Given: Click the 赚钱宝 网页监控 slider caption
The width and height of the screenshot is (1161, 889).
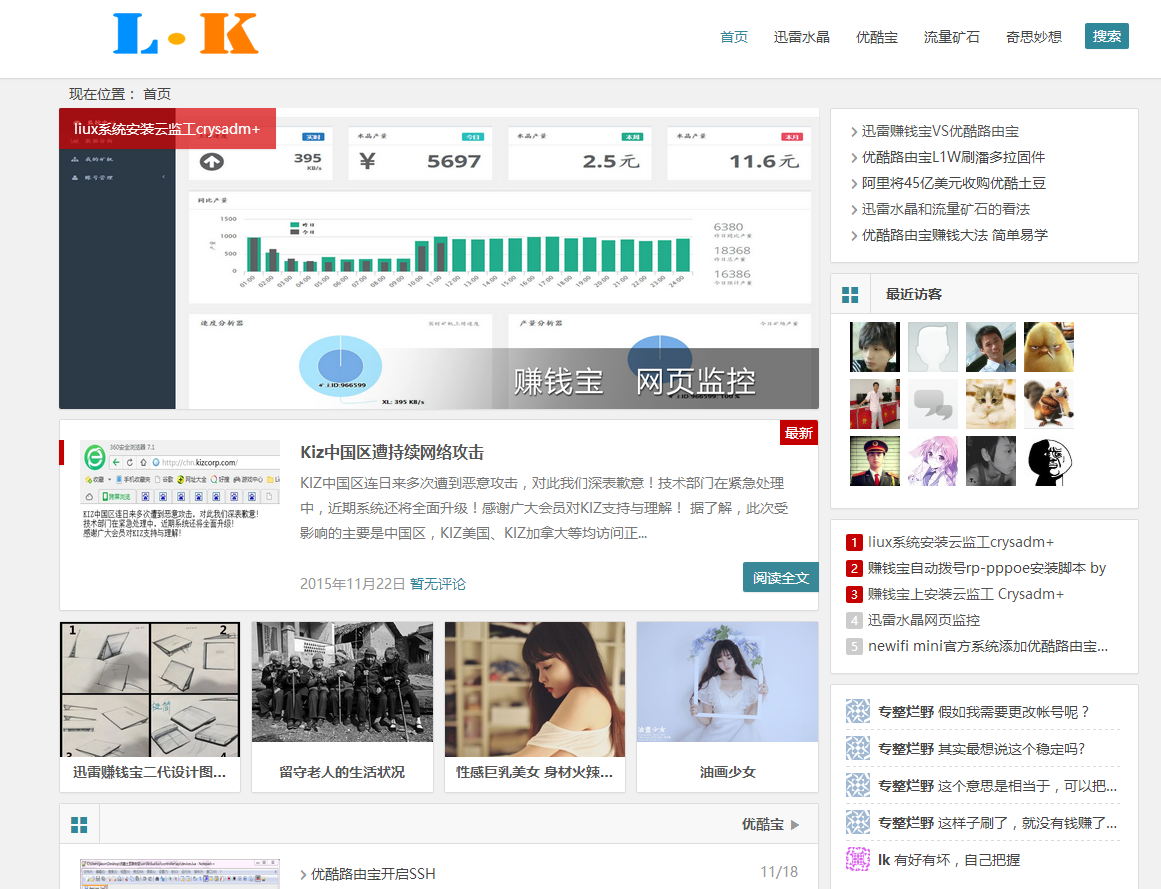Looking at the screenshot, I should point(635,382).
